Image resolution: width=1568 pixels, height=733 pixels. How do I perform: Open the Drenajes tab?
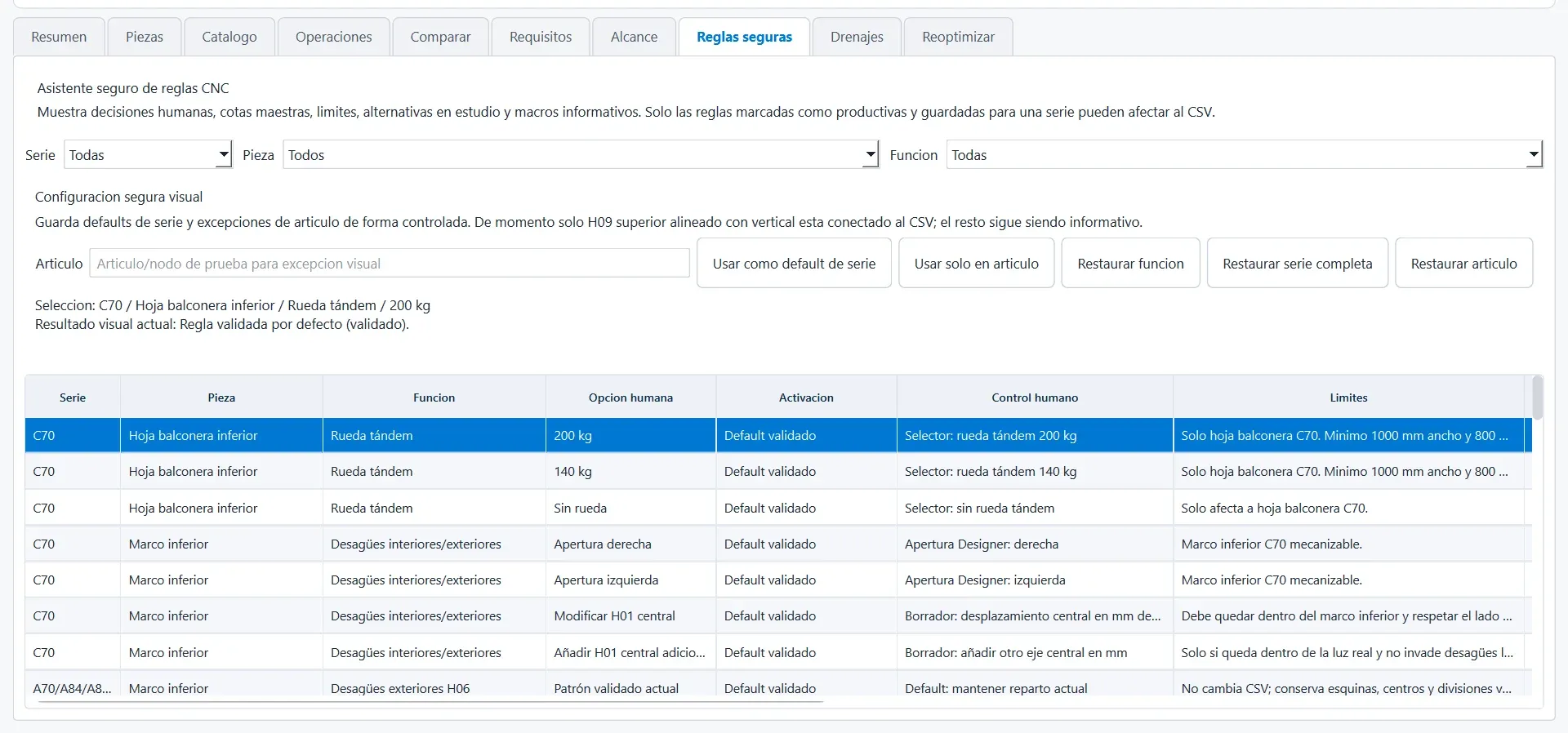point(857,37)
